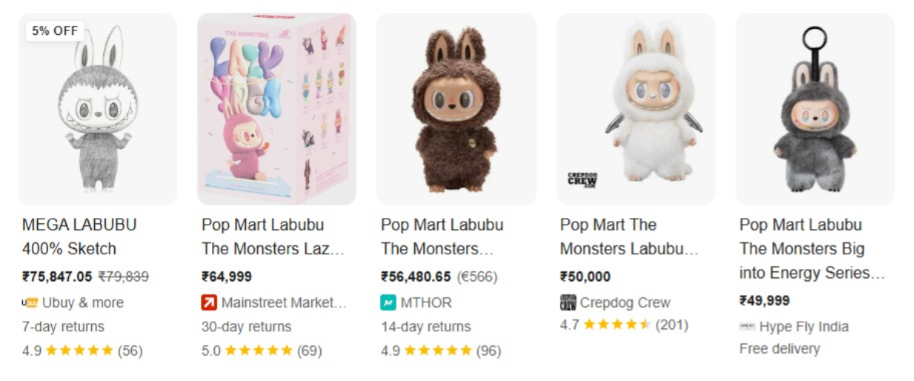Click the 5% OFF badge

point(55,31)
